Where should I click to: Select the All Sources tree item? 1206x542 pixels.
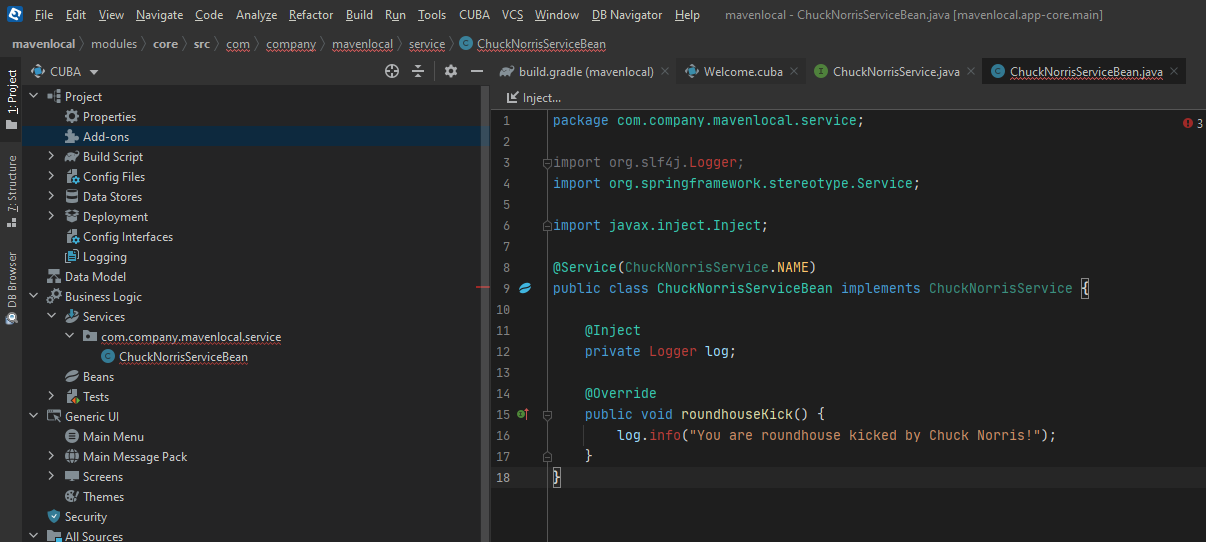click(94, 536)
